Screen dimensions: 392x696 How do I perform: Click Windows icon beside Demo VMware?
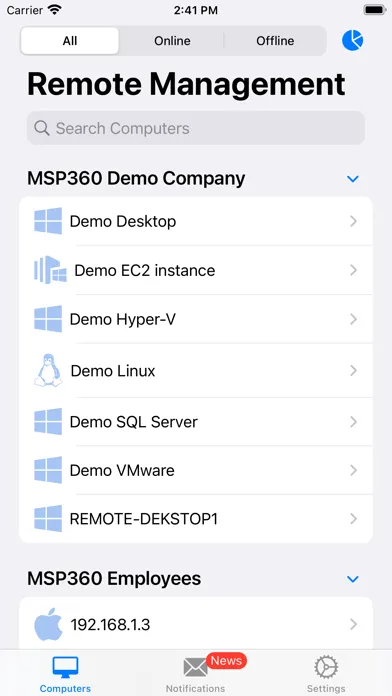click(x=48, y=470)
